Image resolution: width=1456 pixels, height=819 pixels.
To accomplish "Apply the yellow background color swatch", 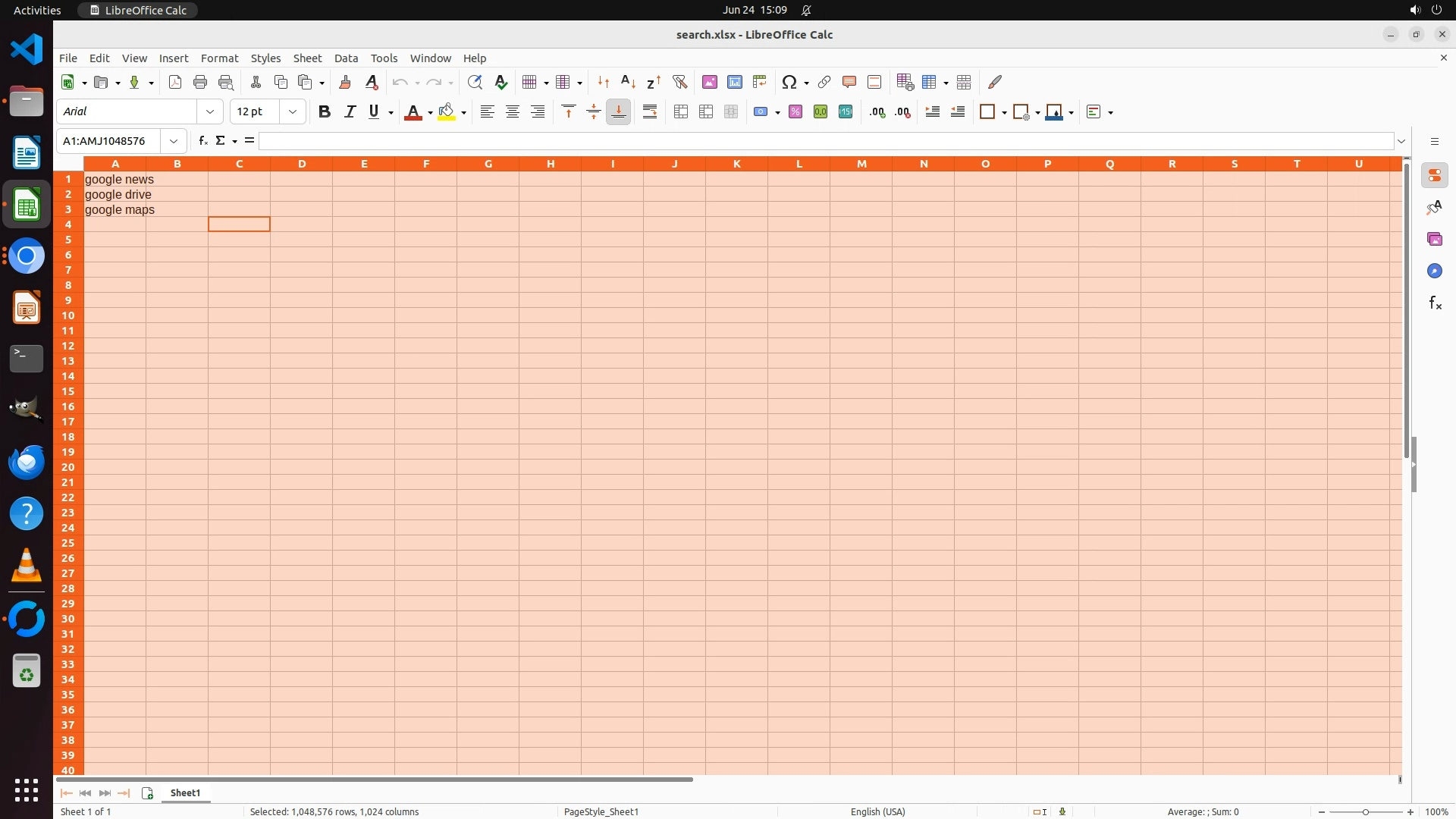I will [x=447, y=112].
